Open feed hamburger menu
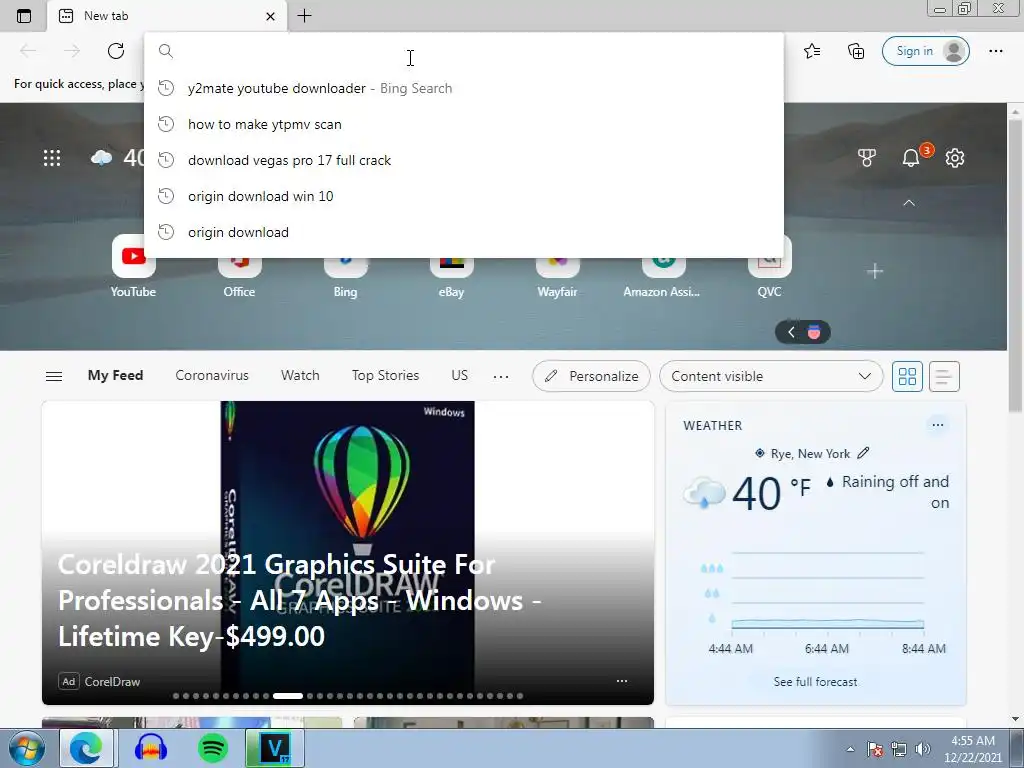Screen dimensions: 1024x768 point(54,376)
